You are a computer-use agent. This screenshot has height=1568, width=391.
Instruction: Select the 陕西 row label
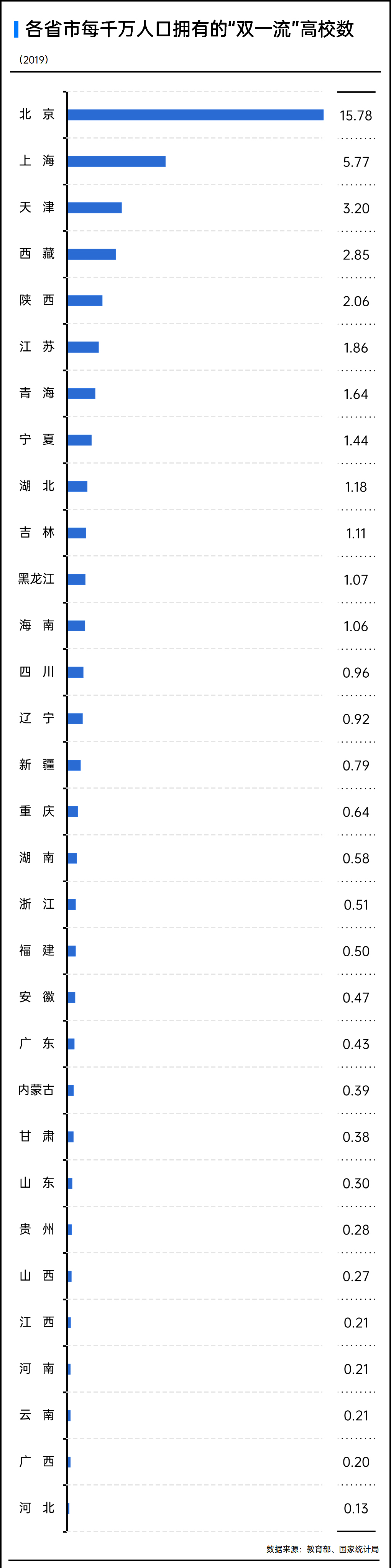[37, 300]
